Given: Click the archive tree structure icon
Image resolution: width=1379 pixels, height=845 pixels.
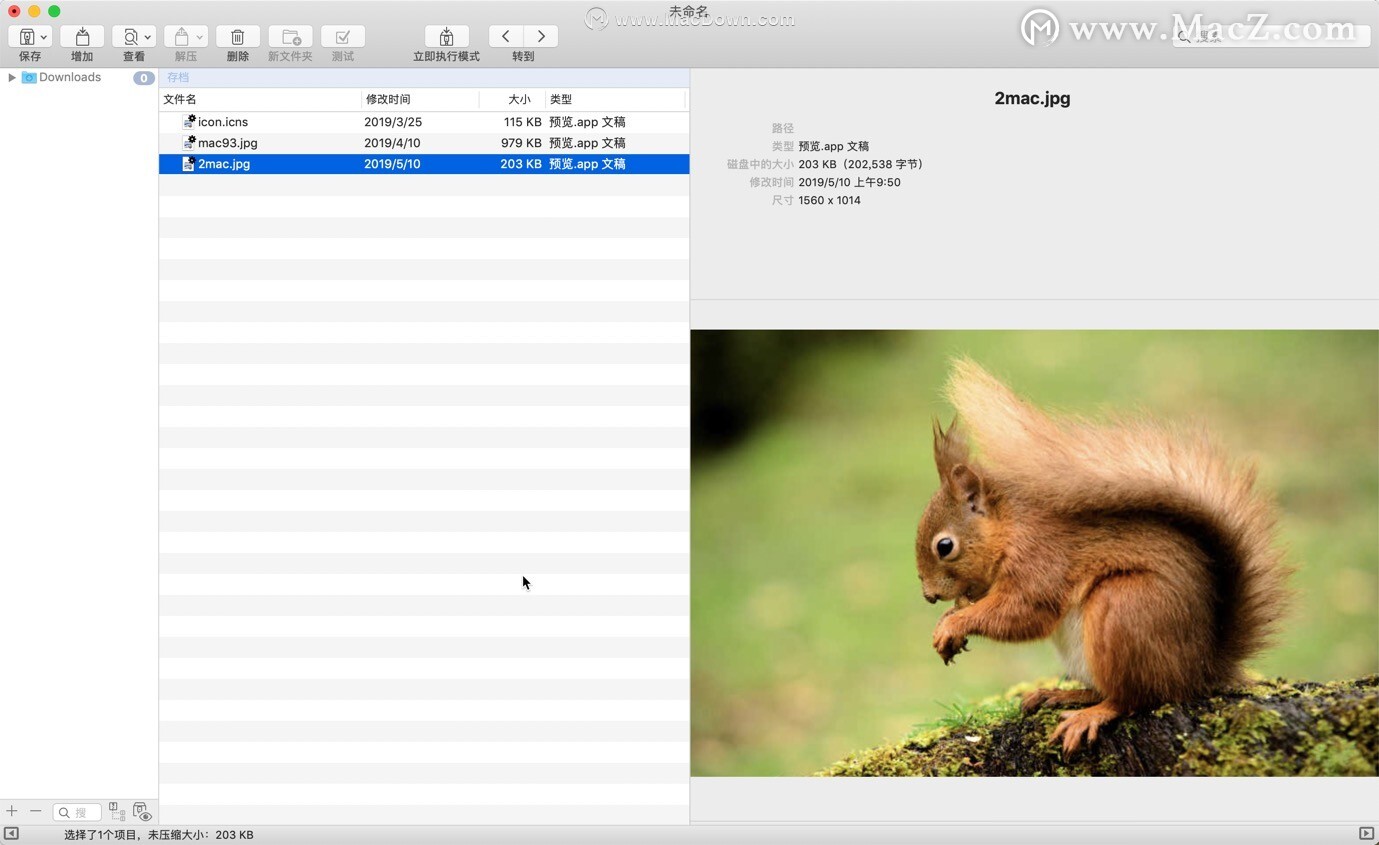Looking at the screenshot, I should [x=117, y=811].
